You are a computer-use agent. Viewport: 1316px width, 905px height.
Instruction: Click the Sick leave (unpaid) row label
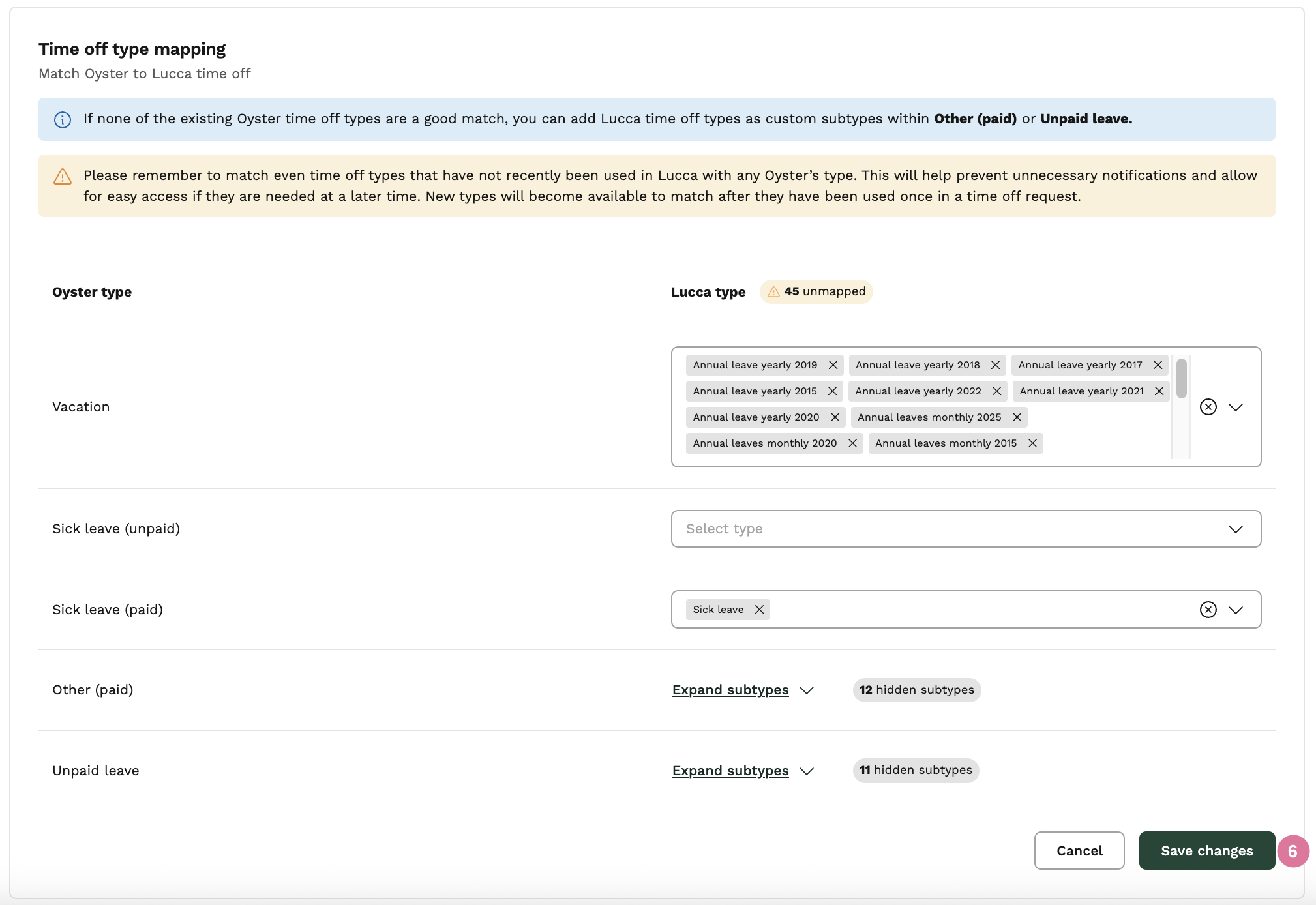116,529
